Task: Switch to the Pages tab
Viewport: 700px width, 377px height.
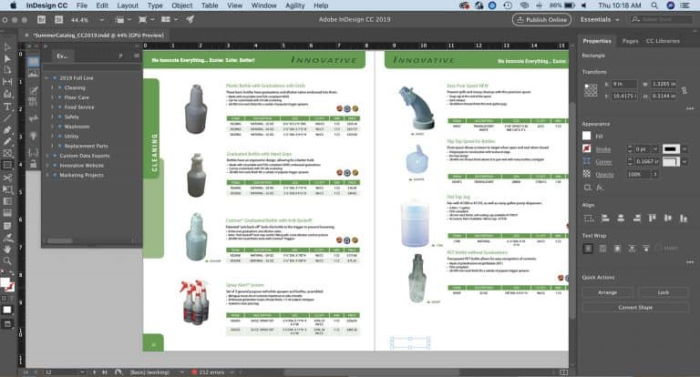Action: coord(630,41)
